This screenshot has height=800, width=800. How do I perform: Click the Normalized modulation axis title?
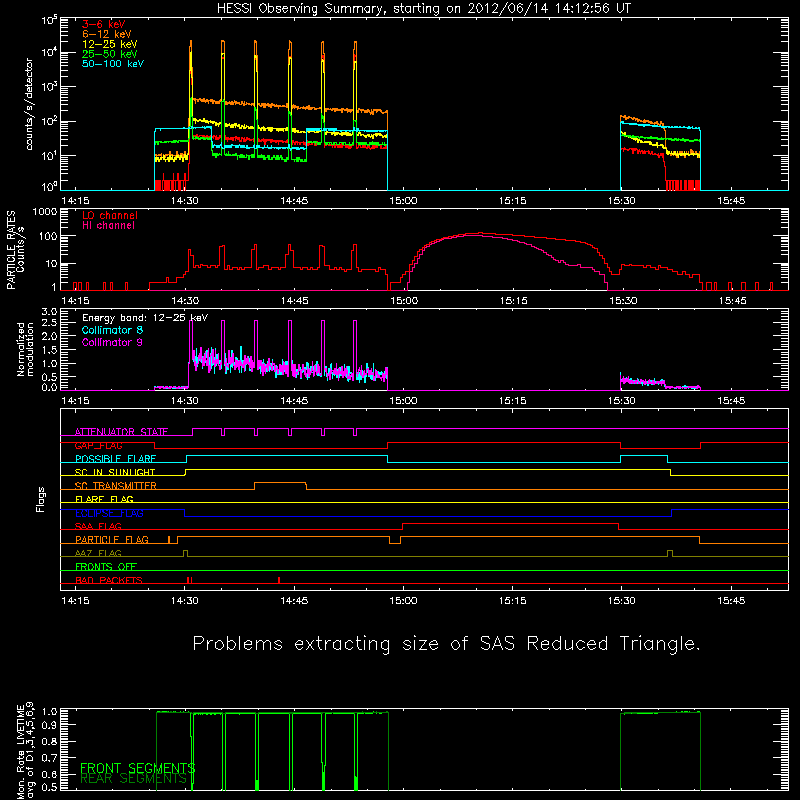(25, 349)
